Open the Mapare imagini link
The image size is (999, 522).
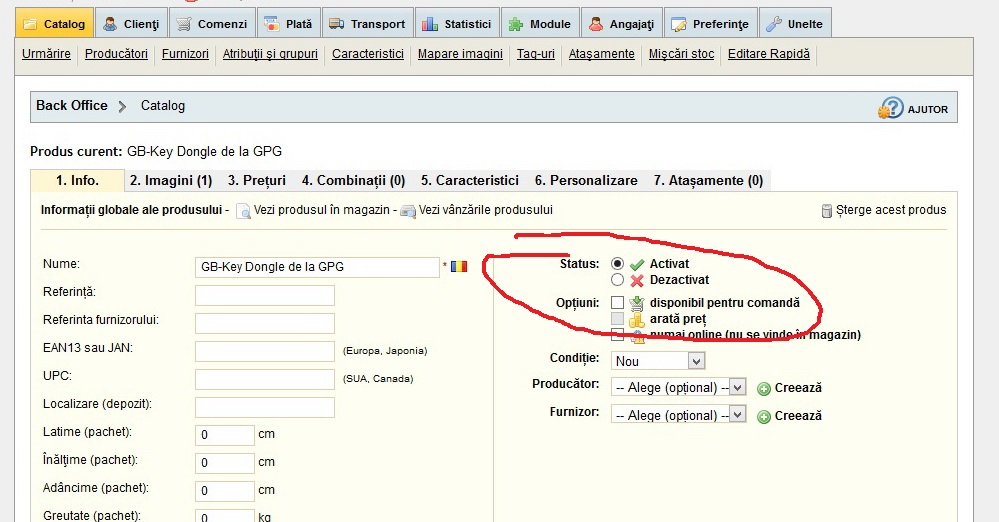(460, 54)
